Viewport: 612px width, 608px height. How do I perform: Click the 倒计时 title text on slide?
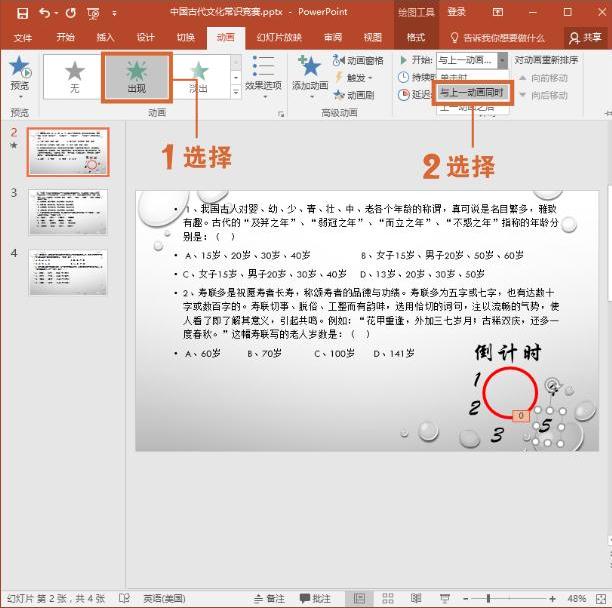[508, 352]
